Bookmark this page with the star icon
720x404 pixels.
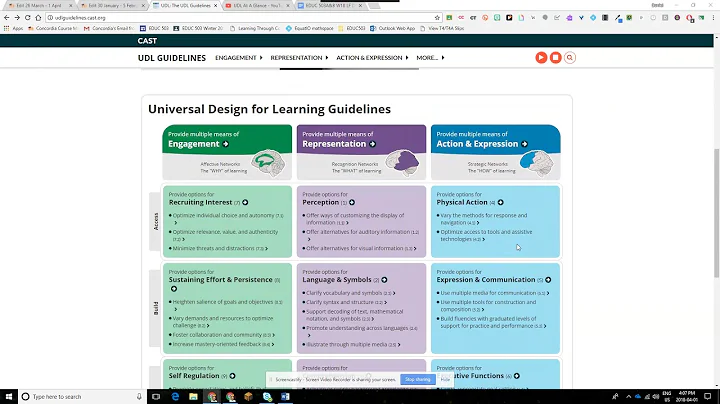(x=437, y=17)
